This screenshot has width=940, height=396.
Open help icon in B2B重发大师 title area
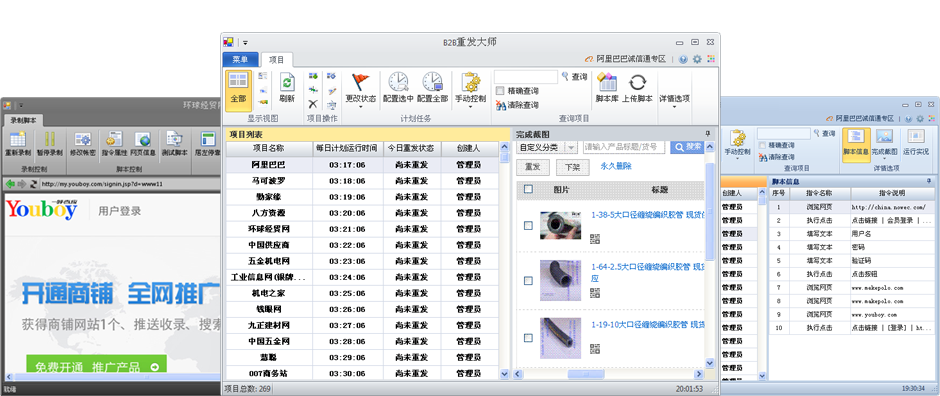(683, 59)
